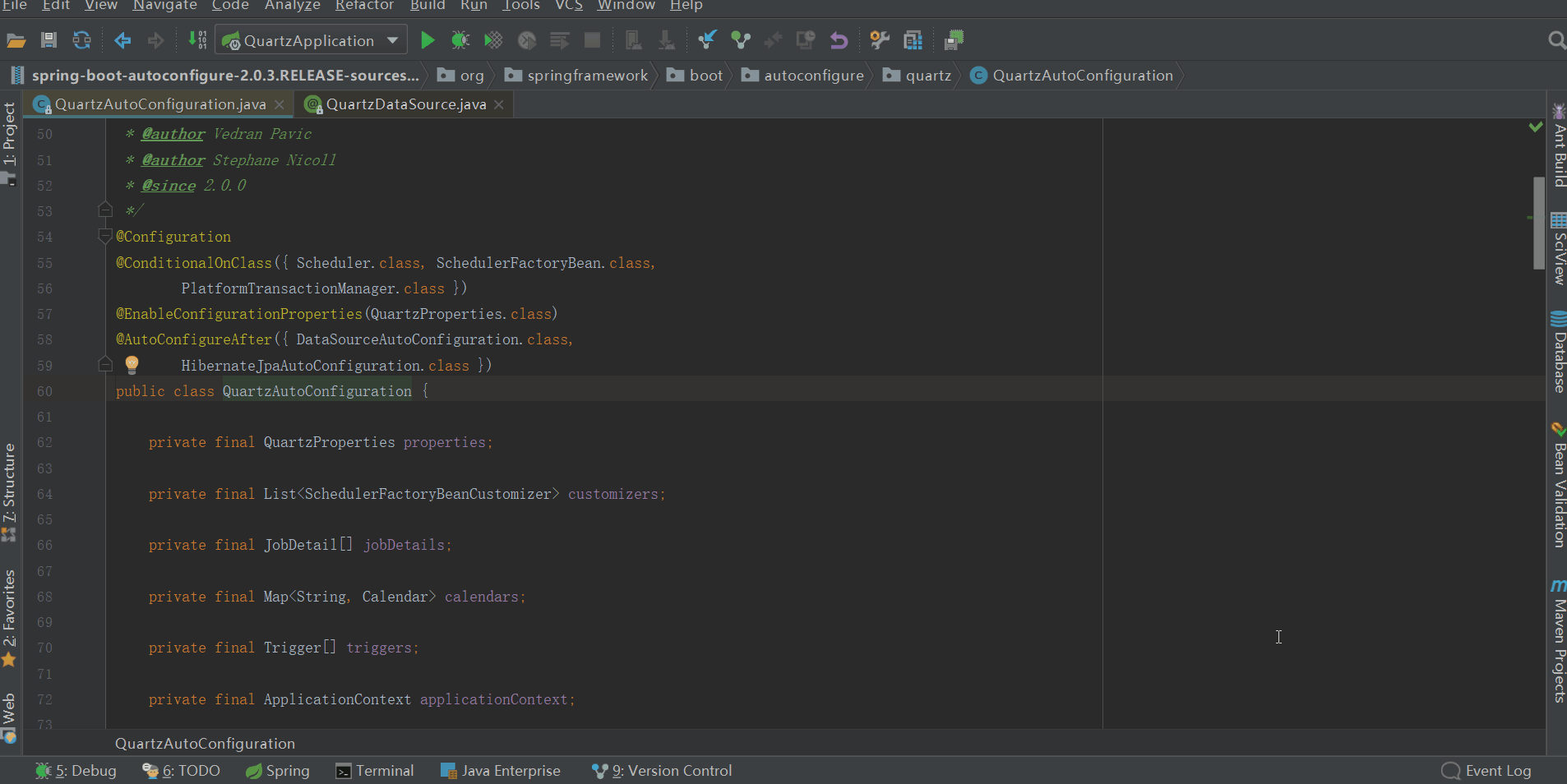
Task: Click the quartz package breadcrumb
Action: [x=918, y=76]
